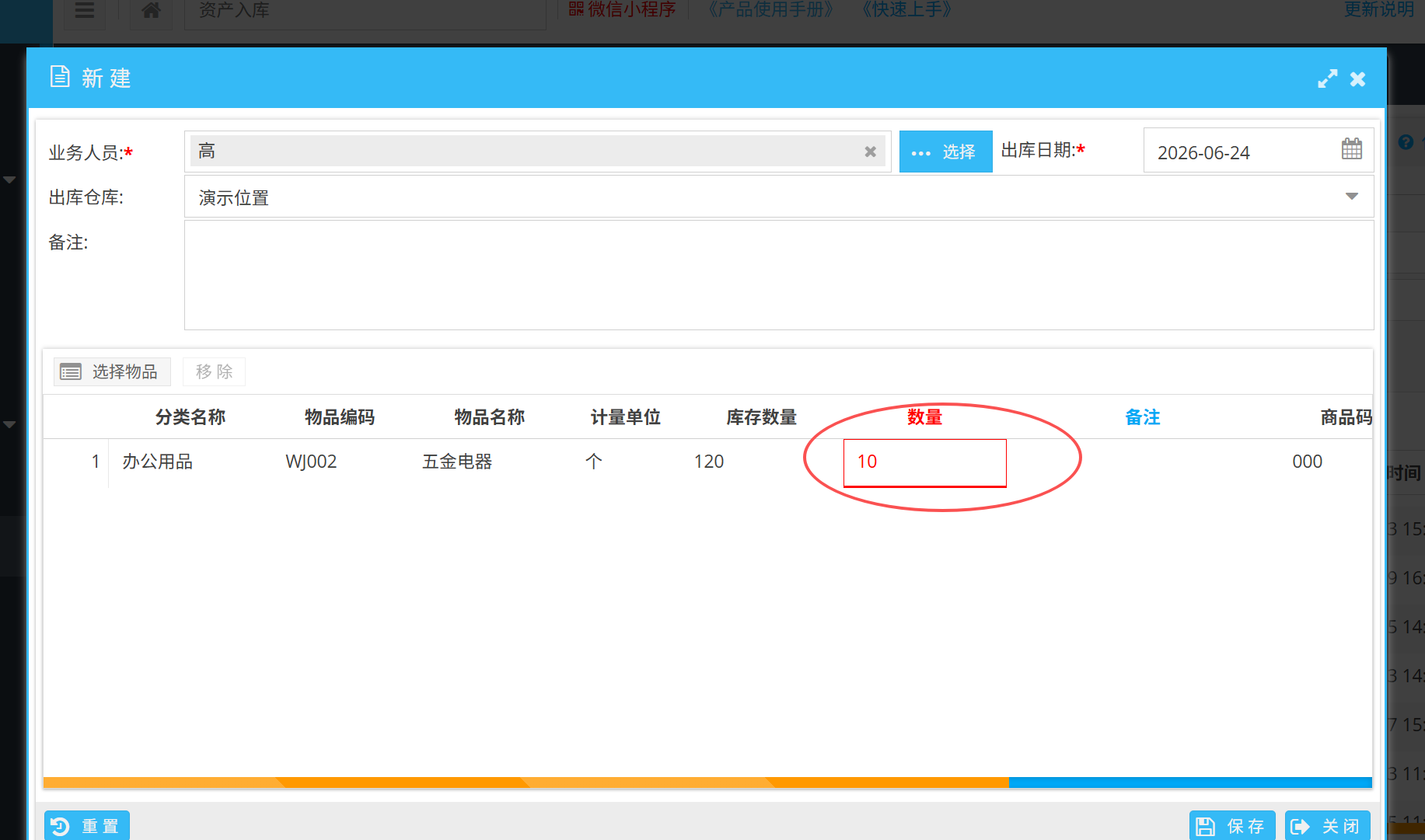Click the 关闭 button

1327,825
